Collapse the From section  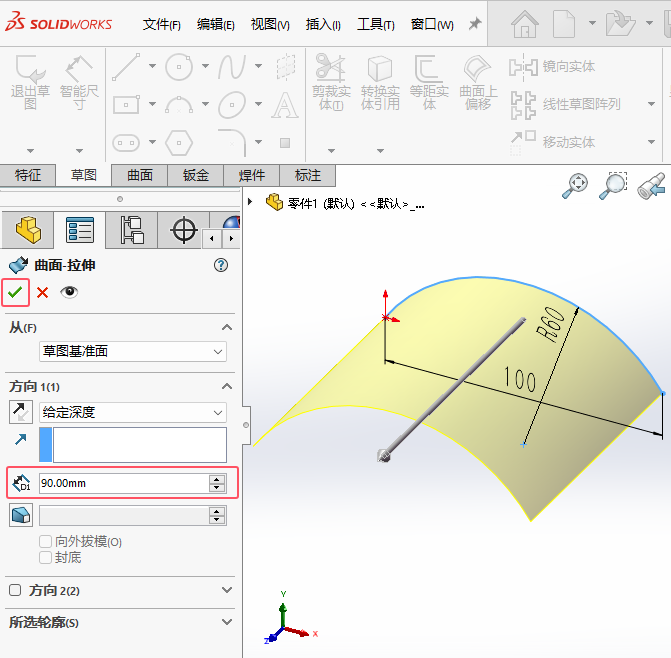(227, 328)
